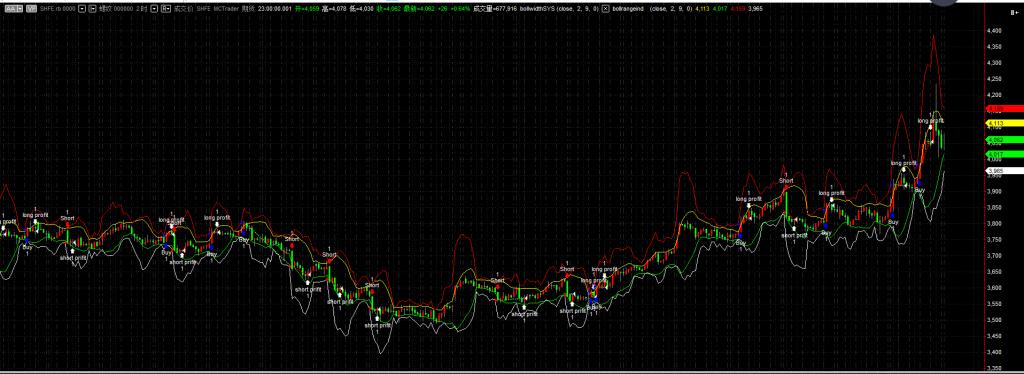
Task: Click the scale icon at the price axis top
Action: 1015,12
